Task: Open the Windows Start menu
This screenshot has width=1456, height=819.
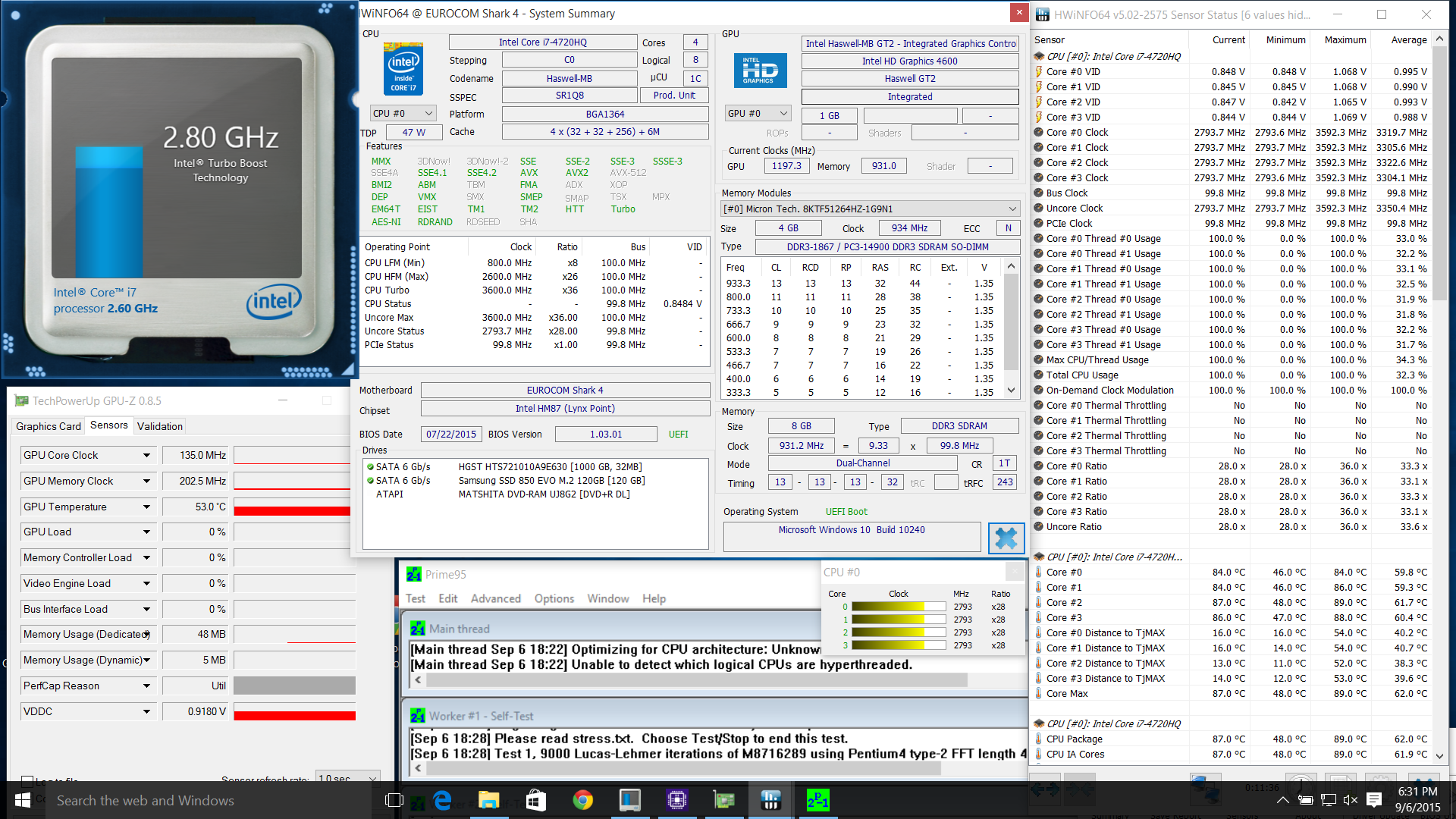Action: pos(23,800)
